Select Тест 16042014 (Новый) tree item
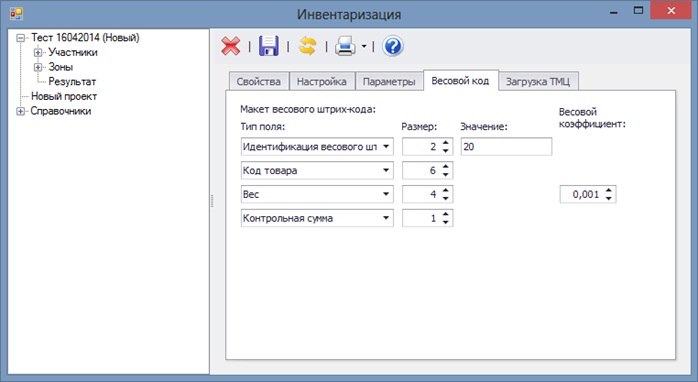Viewport: 698px width, 382px height. pos(85,38)
